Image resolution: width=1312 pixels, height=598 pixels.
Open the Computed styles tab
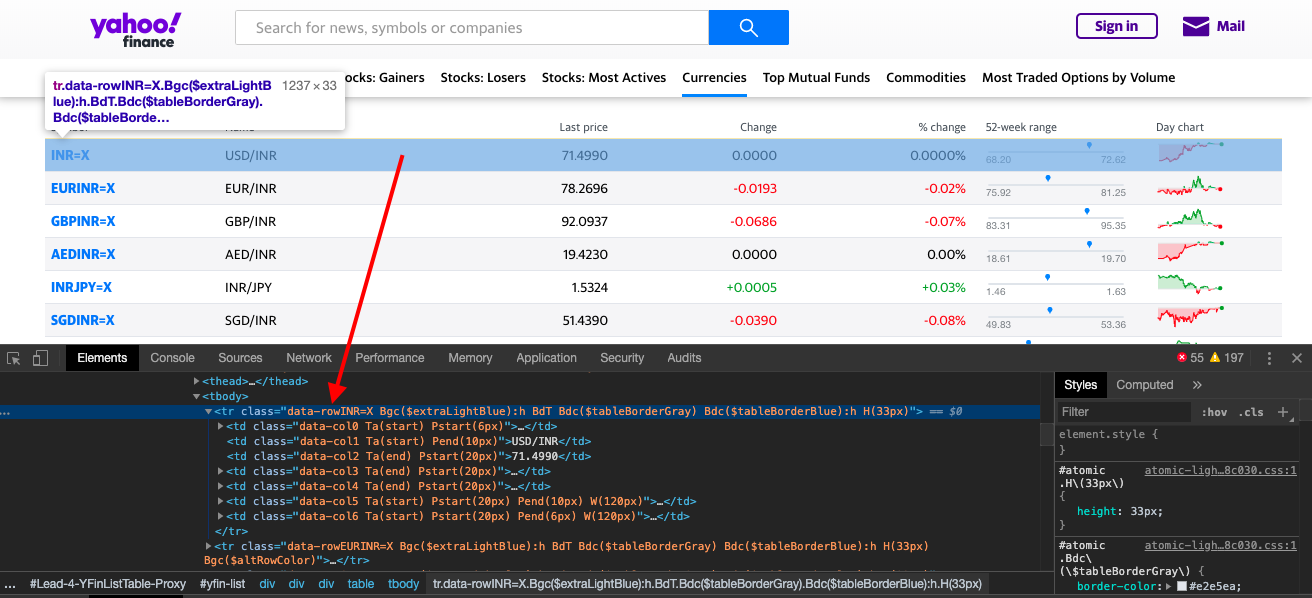click(1145, 384)
